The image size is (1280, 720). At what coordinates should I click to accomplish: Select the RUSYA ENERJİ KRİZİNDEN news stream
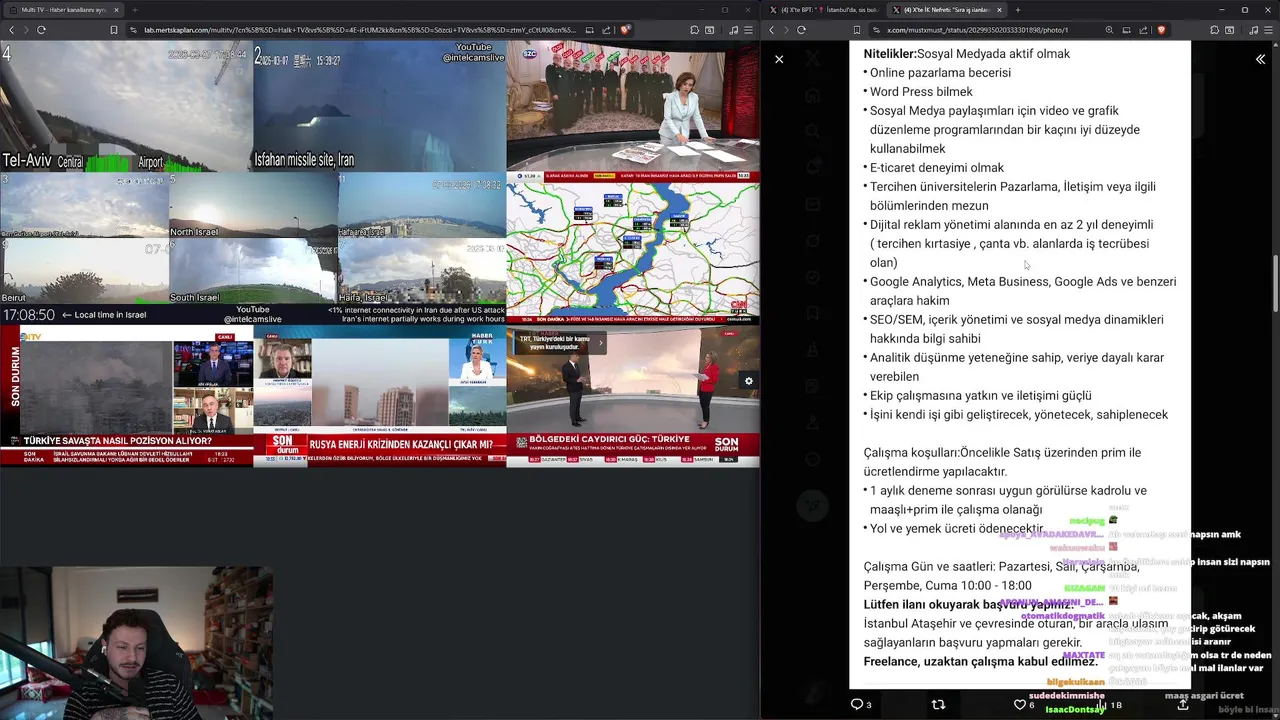pyautogui.click(x=379, y=397)
